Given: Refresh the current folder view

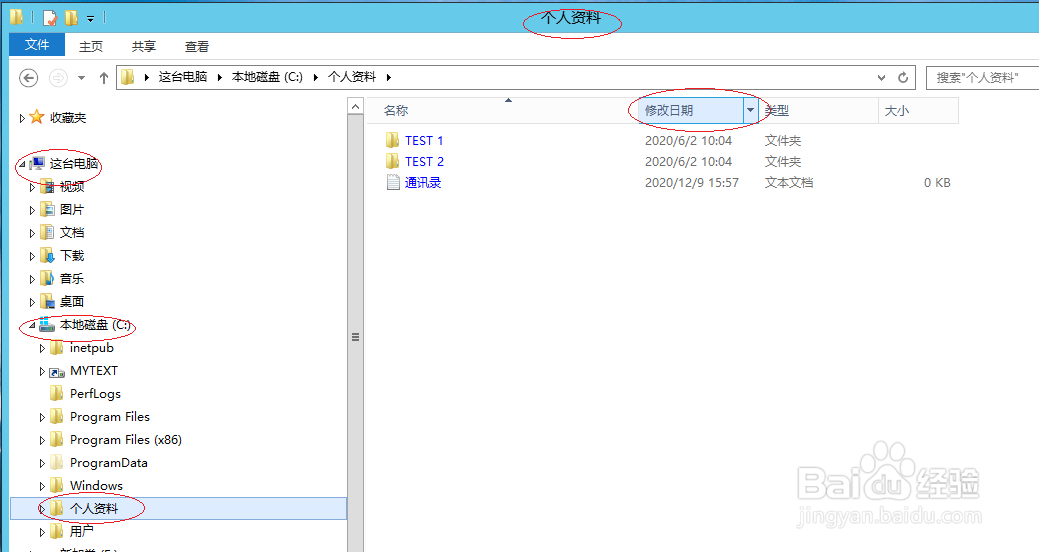Looking at the screenshot, I should coord(902,78).
